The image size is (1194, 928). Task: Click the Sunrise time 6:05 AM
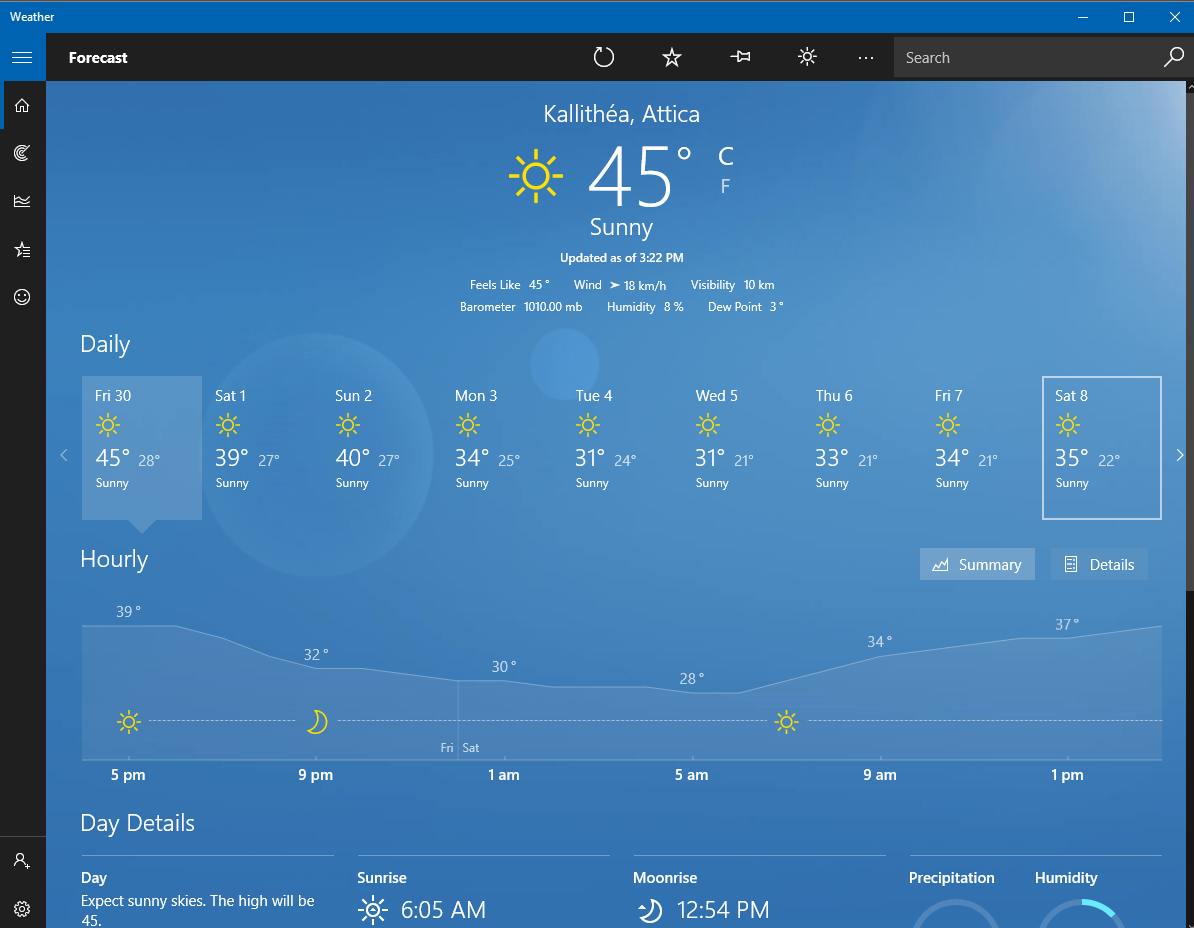(x=443, y=910)
